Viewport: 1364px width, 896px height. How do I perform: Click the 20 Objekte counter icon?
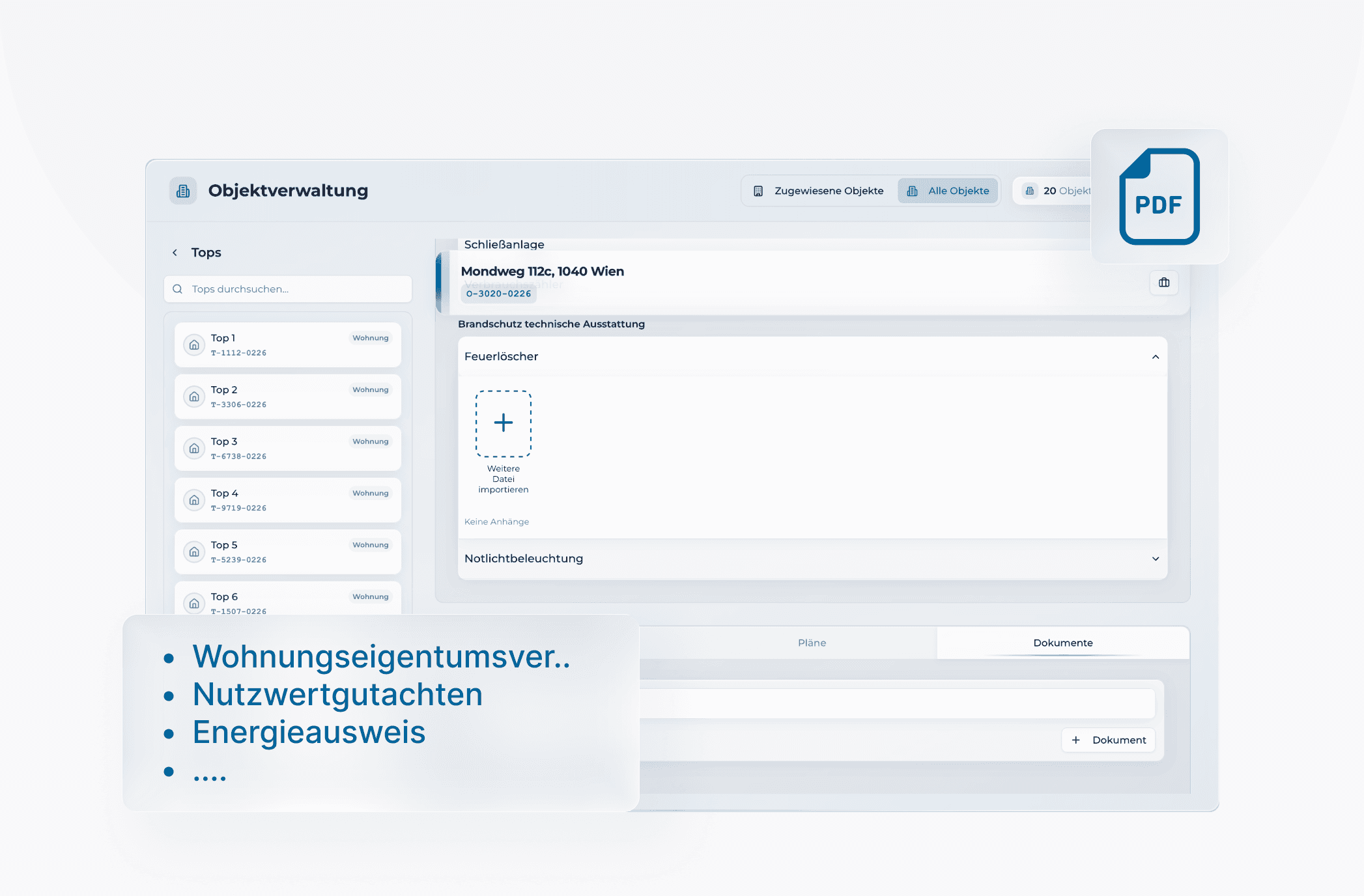coord(1030,191)
